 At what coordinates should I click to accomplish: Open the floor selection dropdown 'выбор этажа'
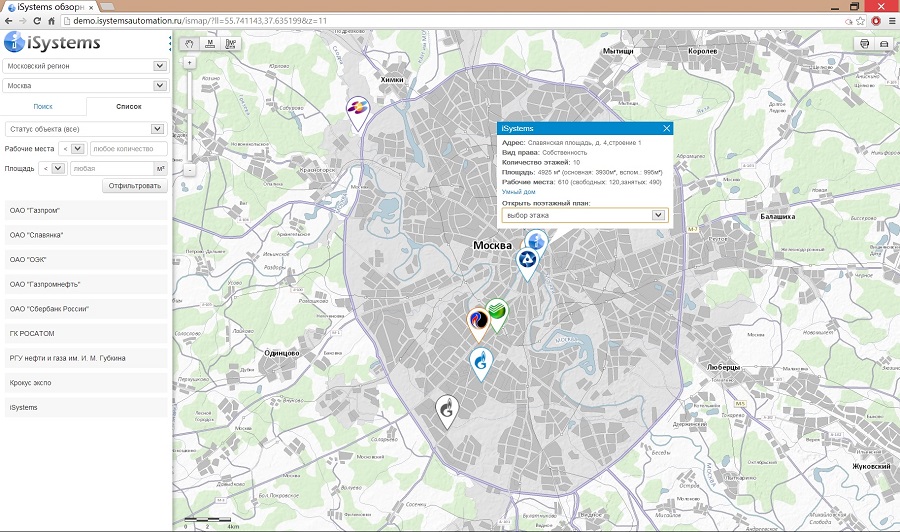(584, 215)
